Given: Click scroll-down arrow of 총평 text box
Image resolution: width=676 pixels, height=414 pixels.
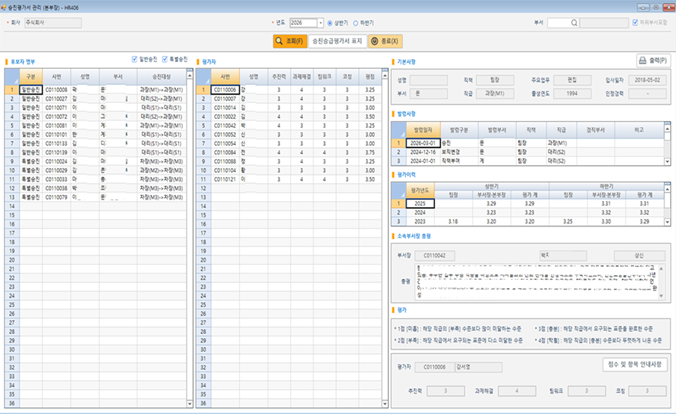Looking at the screenshot, I should [x=661, y=296].
